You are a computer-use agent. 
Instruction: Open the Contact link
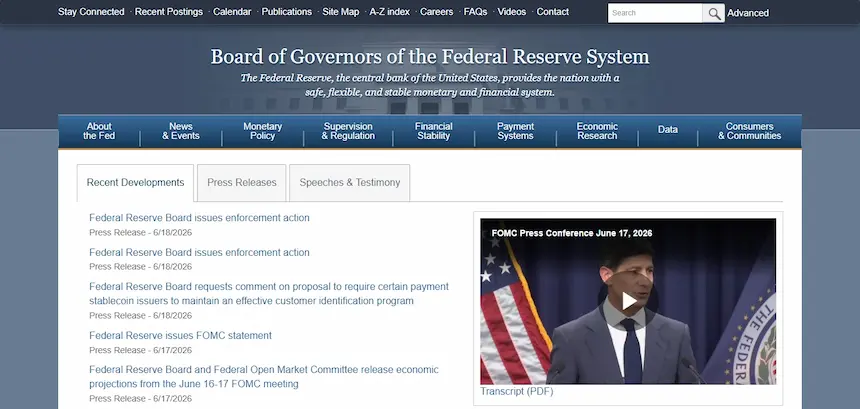coord(552,12)
